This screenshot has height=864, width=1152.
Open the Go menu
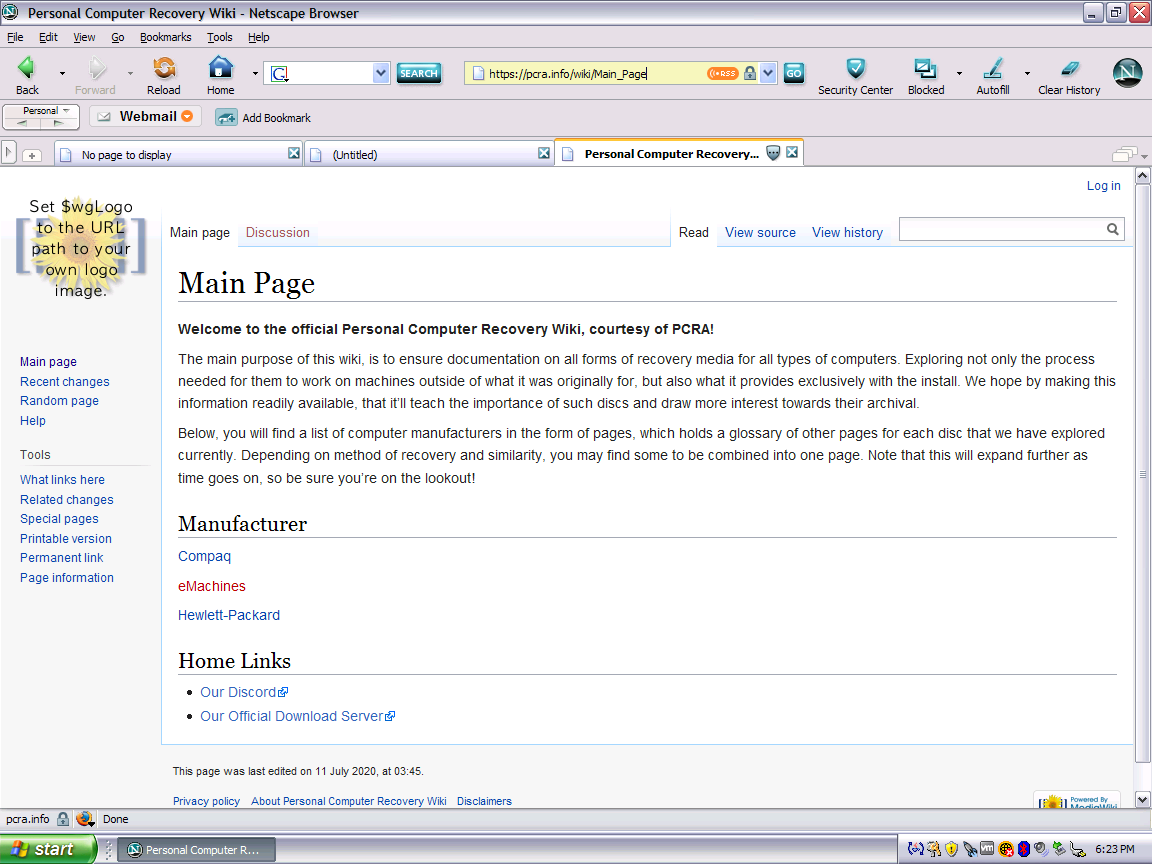tap(118, 37)
